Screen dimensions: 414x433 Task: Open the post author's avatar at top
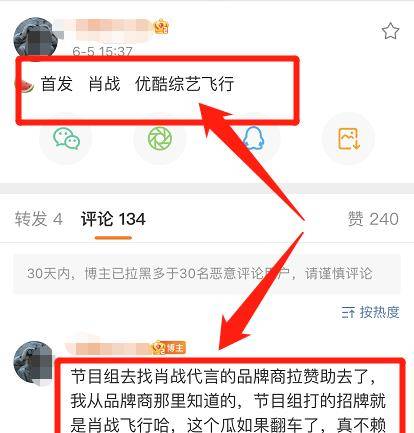pos(35,37)
